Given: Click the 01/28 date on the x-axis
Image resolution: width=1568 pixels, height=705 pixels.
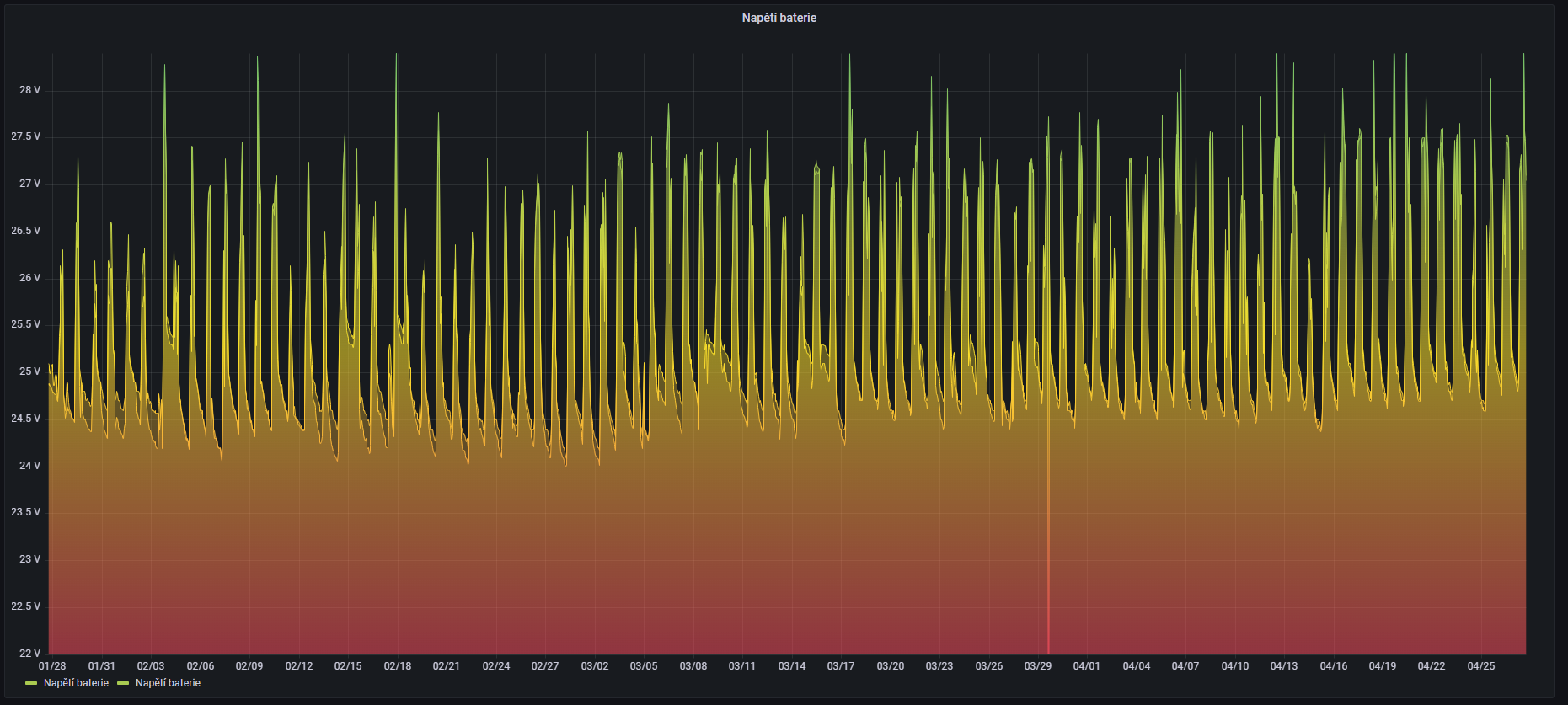Looking at the screenshot, I should pos(52,666).
